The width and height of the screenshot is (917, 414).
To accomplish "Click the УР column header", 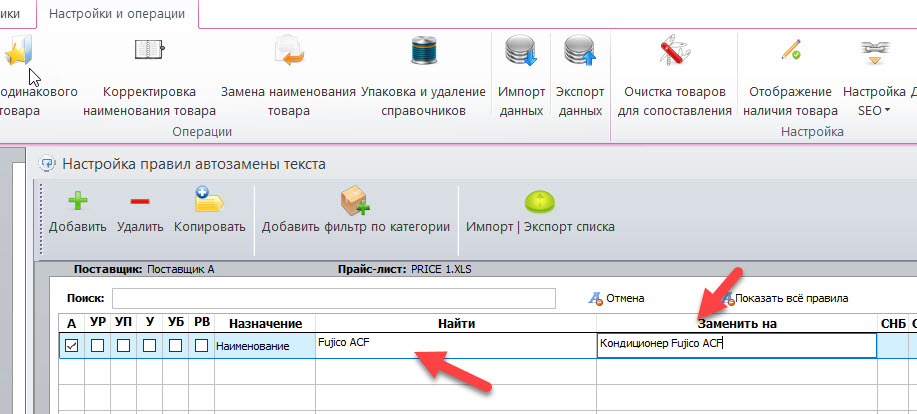I will 97,323.
